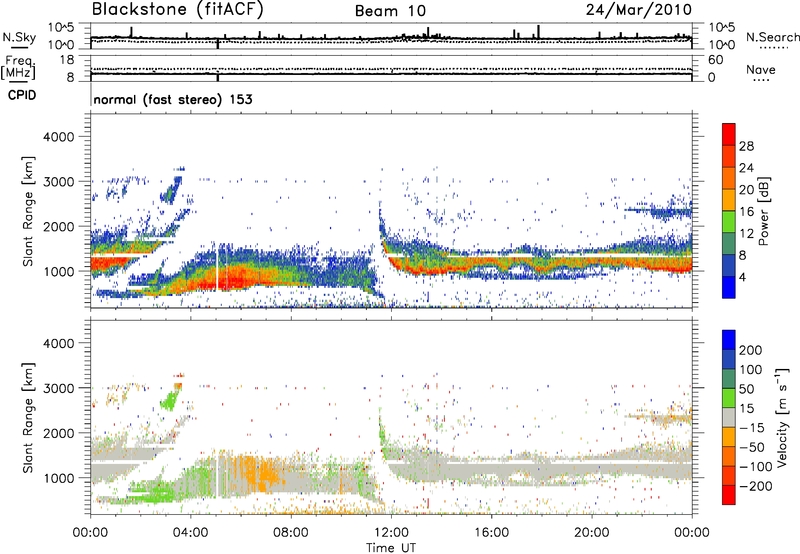Click the 'Blackstone (fitACF)' title text
Viewport: 800px width, 554px height.
(178, 10)
